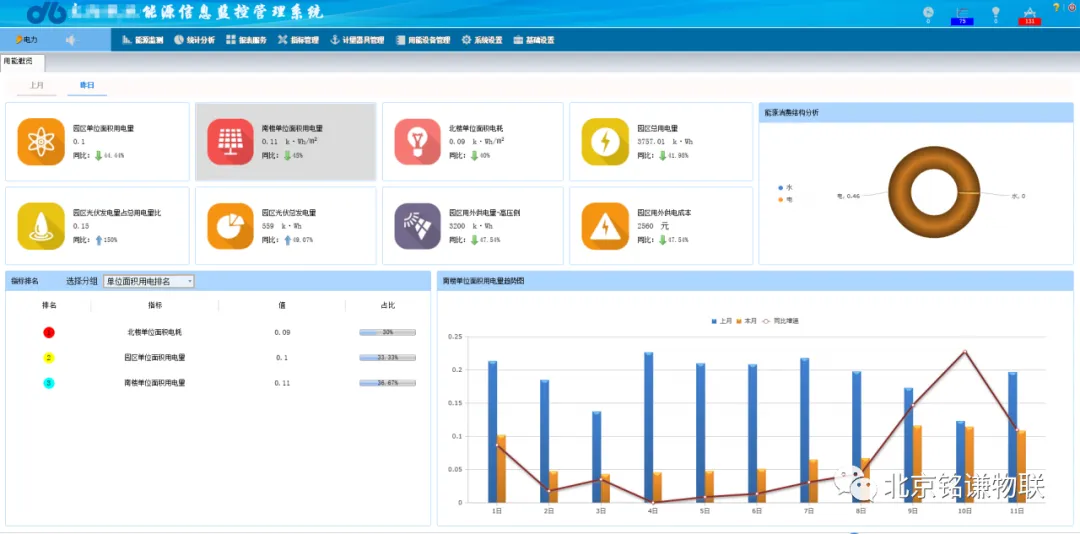
Task: Open the 计量器具管理 menu
Action: click(359, 40)
